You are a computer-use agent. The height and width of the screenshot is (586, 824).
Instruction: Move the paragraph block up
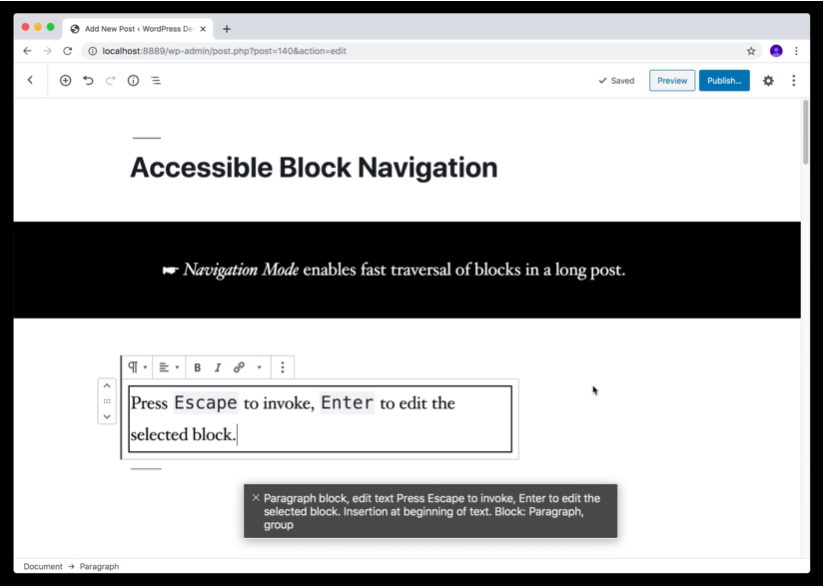(x=107, y=386)
